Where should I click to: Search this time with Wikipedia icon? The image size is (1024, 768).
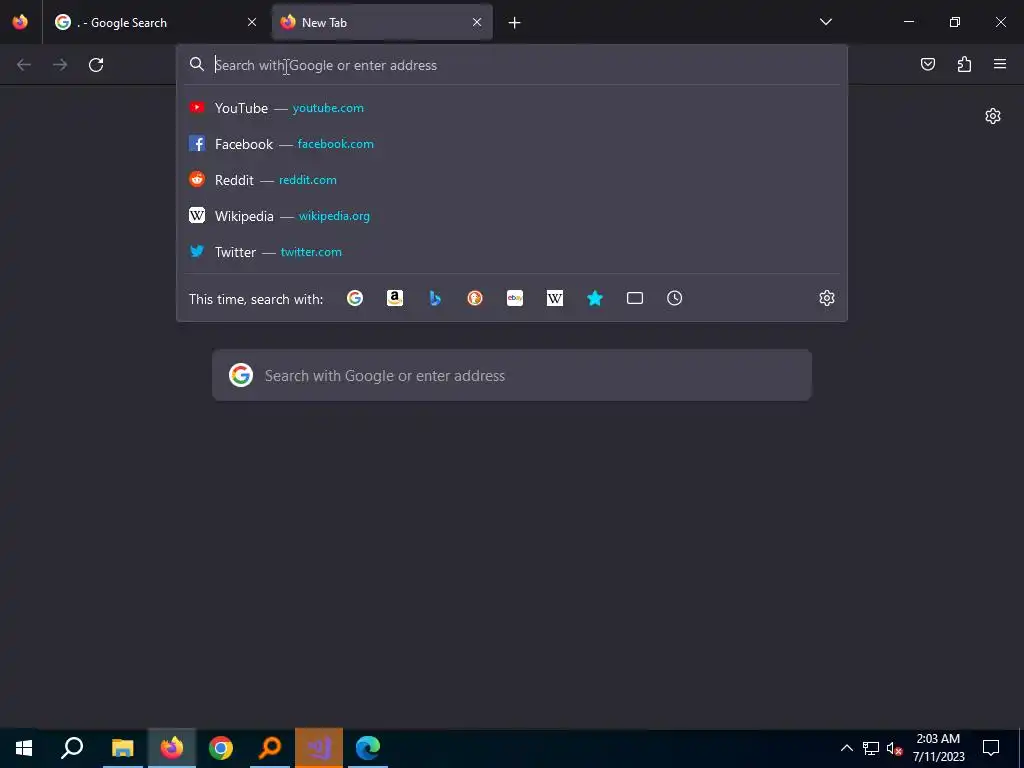(x=554, y=298)
